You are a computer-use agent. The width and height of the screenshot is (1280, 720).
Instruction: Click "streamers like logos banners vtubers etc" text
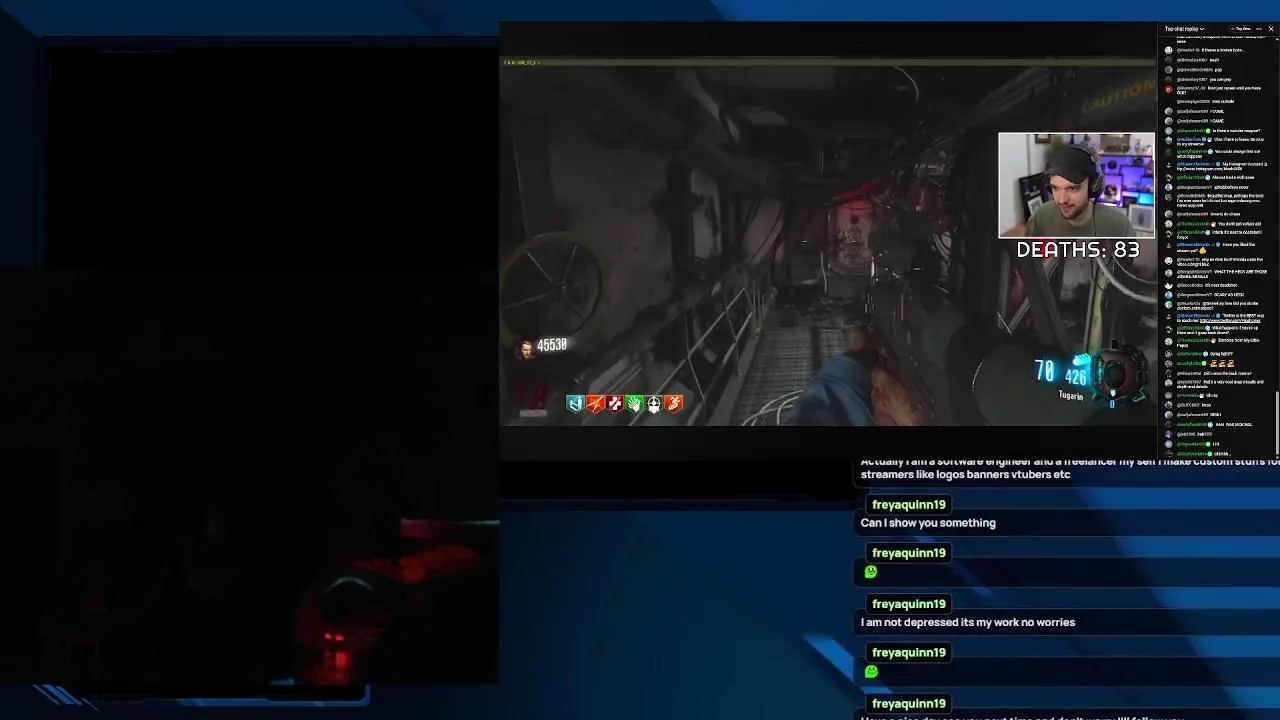965,474
